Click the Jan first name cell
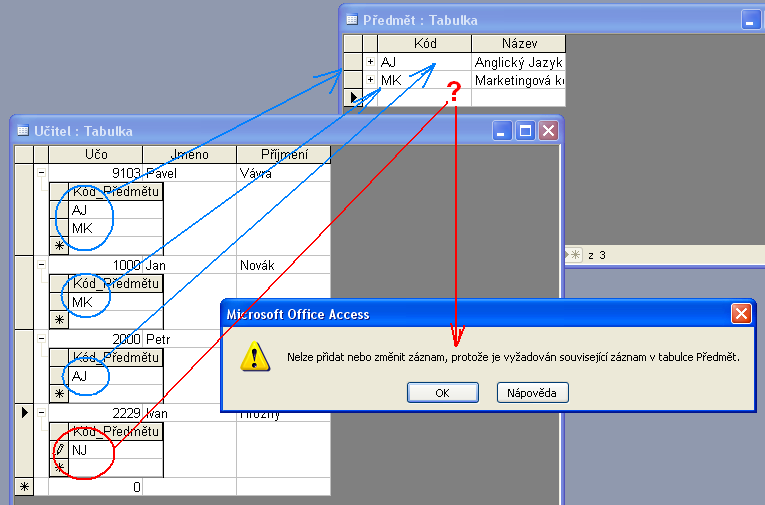765x505 pixels. pos(189,265)
